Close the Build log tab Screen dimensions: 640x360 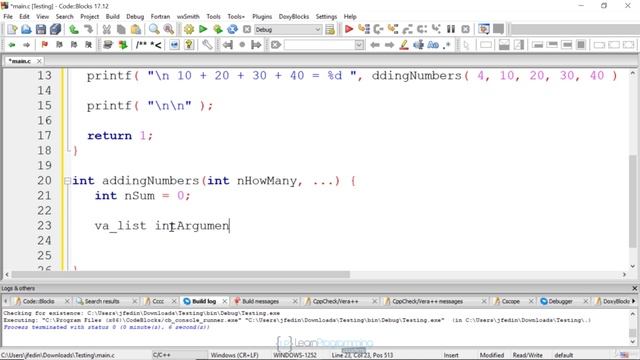tap(224, 301)
